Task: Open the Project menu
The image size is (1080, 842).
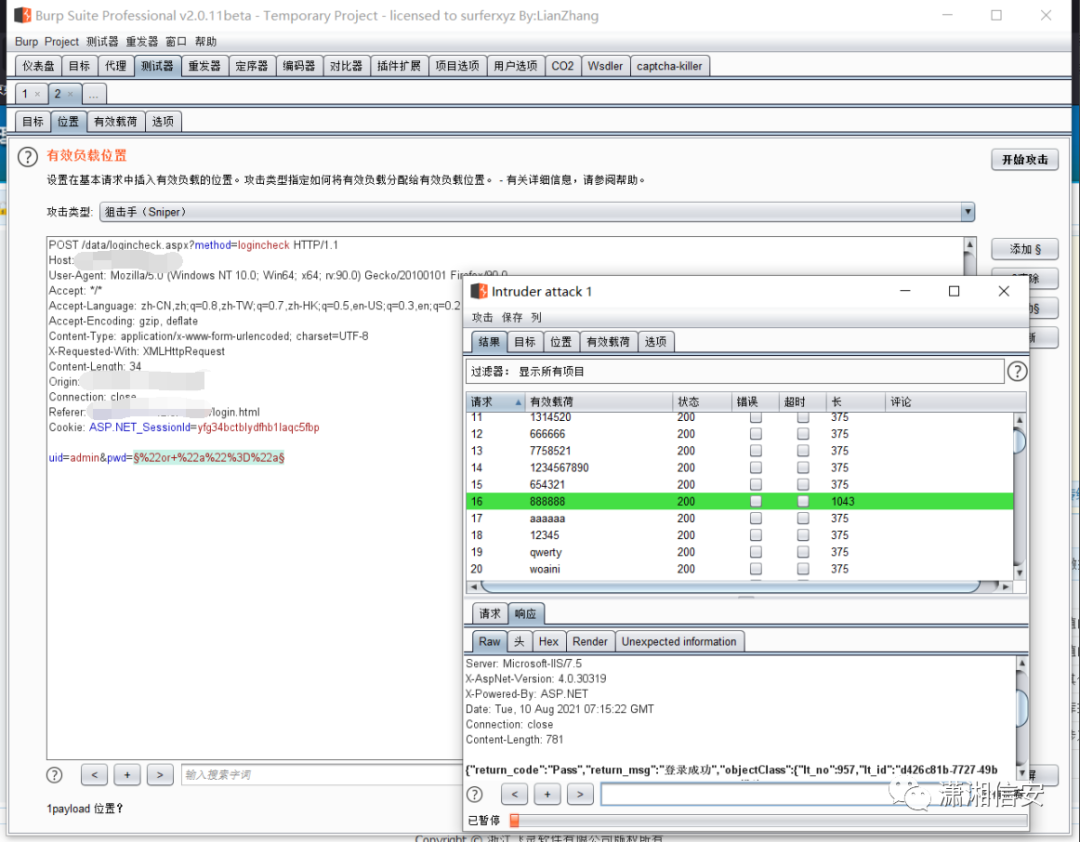Action: point(61,41)
